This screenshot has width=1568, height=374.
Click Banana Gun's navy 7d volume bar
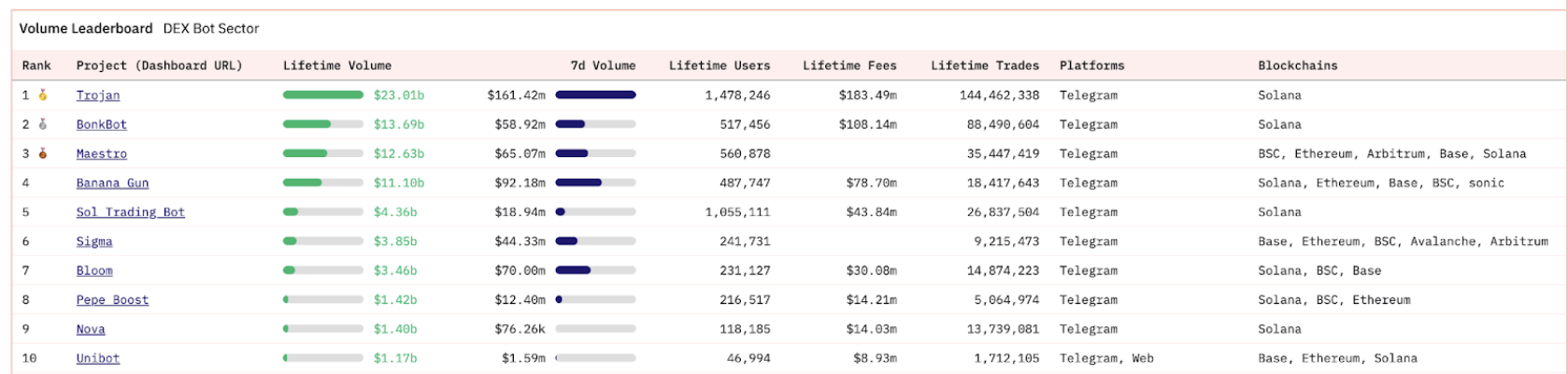[578, 182]
